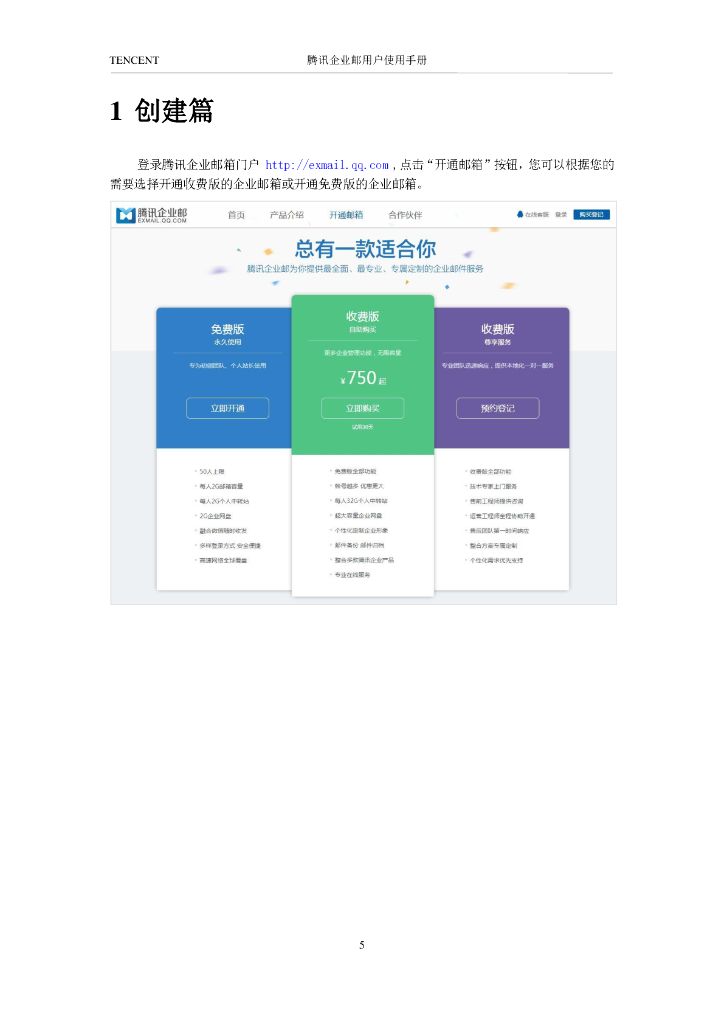Click the 每人32G个人中转站 feature item

[361, 501]
